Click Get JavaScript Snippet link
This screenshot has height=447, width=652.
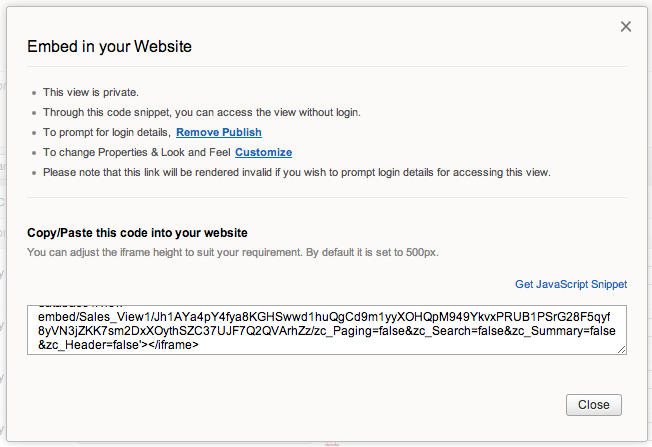click(571, 284)
